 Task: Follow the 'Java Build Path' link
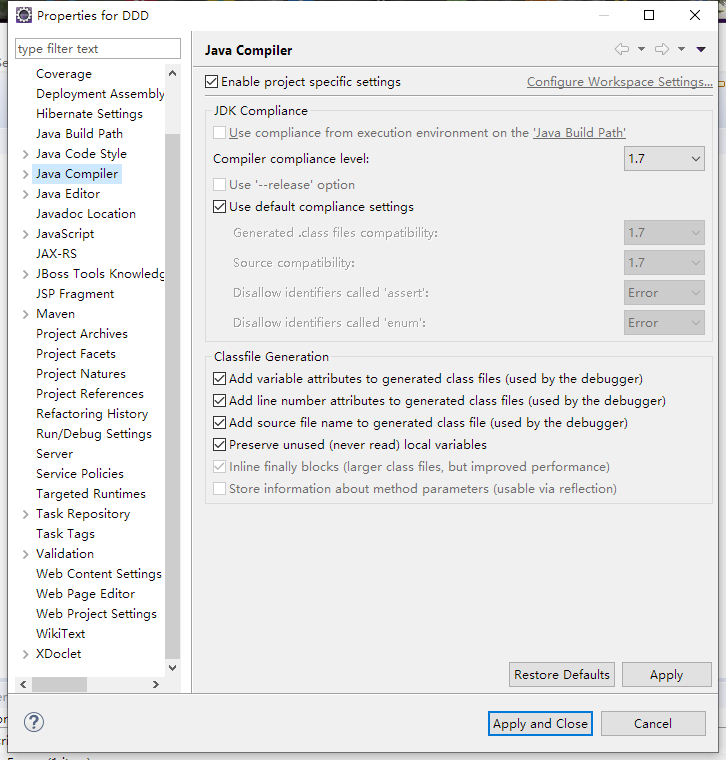(x=579, y=133)
